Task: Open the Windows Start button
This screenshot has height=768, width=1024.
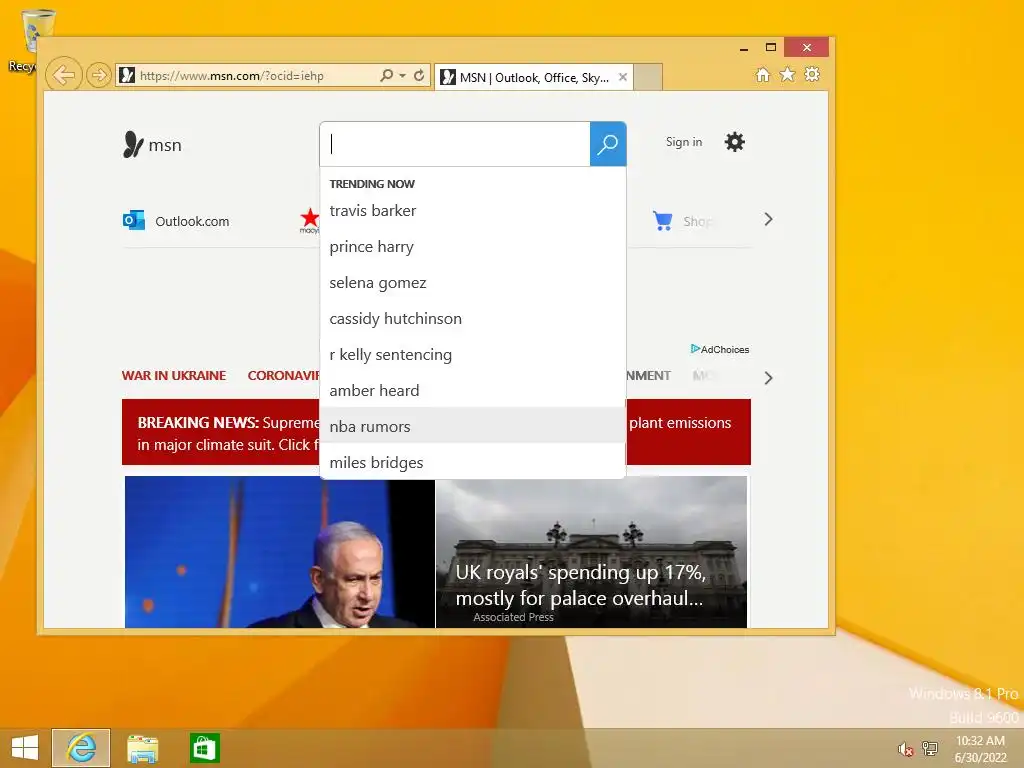Action: tap(25, 748)
